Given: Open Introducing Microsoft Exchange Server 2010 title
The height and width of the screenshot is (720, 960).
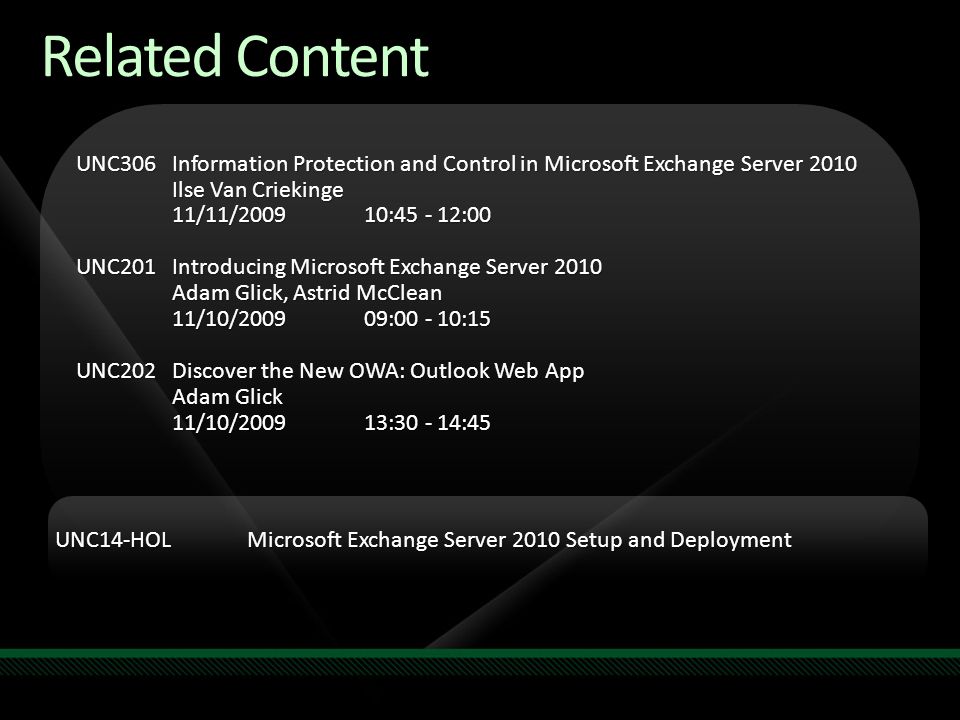Looking at the screenshot, I should tap(387, 267).
